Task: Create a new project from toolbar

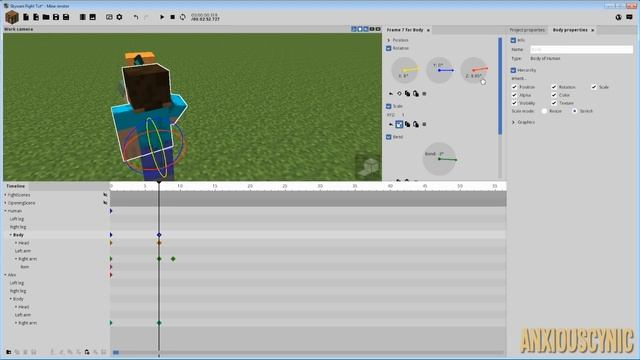Action: 26,17
